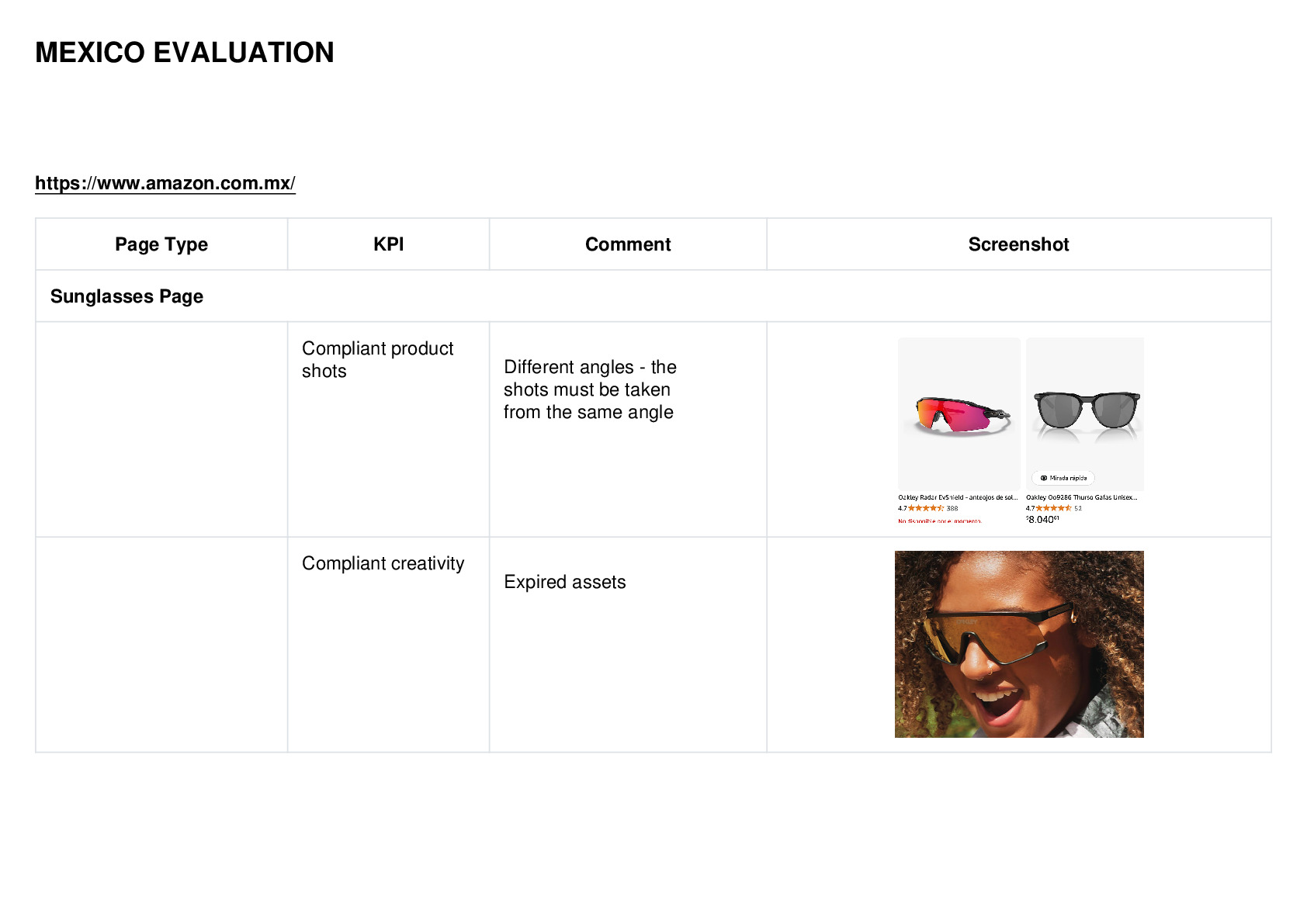Click the Expired assets comment
The width and height of the screenshot is (1307, 924).
(x=565, y=582)
